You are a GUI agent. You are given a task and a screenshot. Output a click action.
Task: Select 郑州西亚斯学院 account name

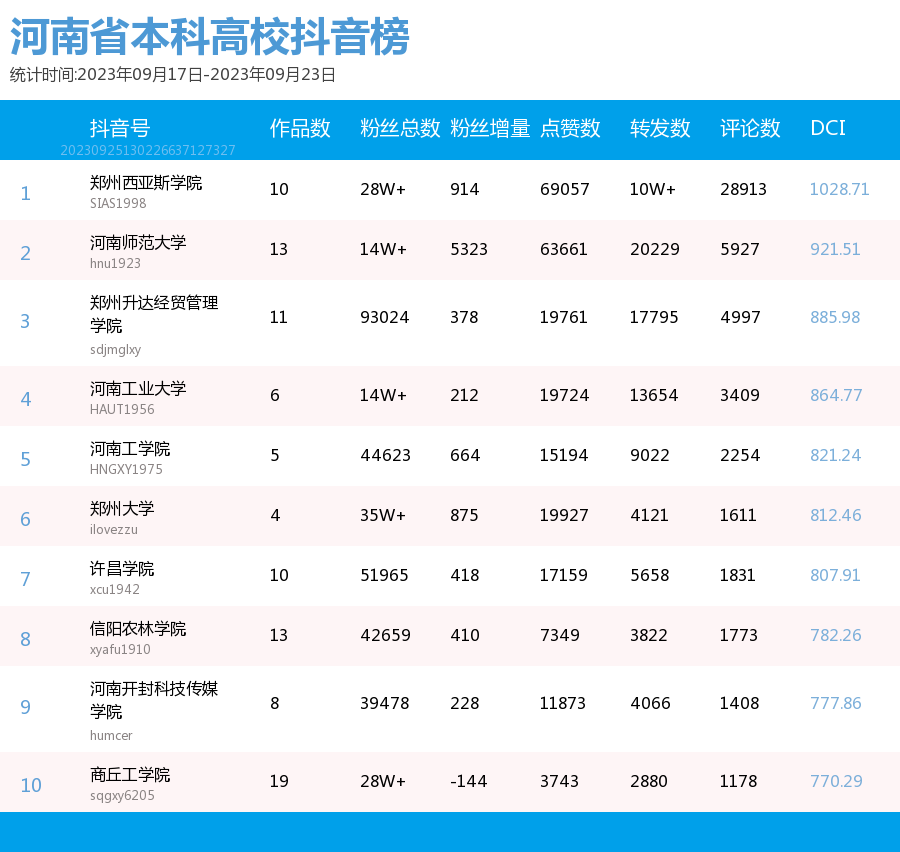click(146, 183)
